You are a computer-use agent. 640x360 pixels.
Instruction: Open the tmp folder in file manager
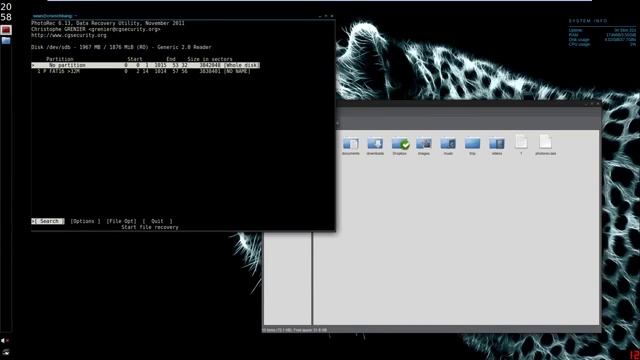pos(472,144)
